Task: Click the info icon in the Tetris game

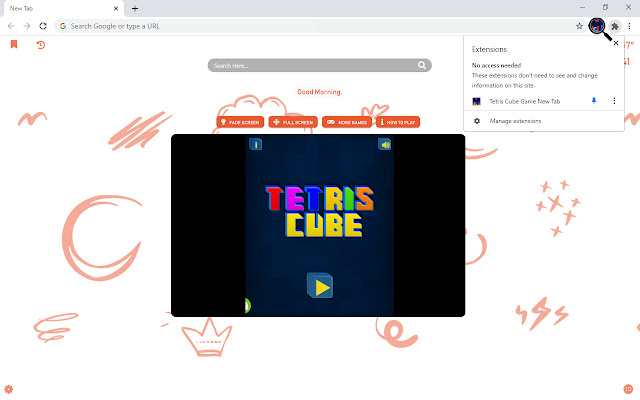Action: tap(256, 144)
